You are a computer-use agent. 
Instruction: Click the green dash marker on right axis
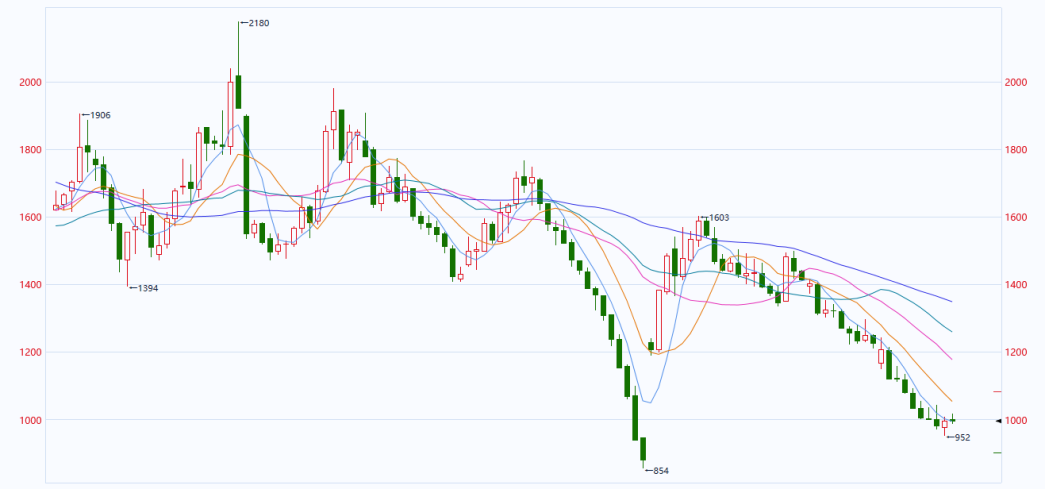tap(998, 453)
